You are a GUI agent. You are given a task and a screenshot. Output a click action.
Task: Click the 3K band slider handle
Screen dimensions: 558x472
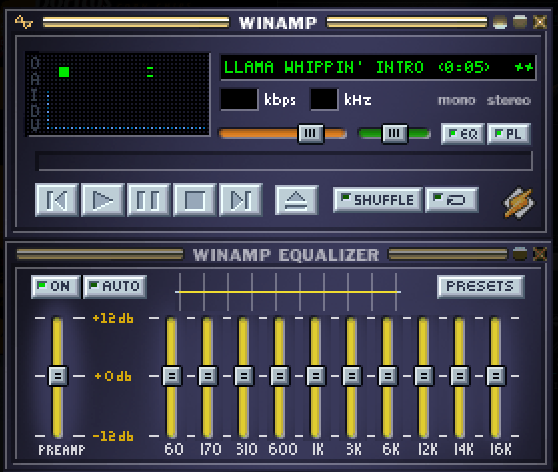(x=352, y=376)
